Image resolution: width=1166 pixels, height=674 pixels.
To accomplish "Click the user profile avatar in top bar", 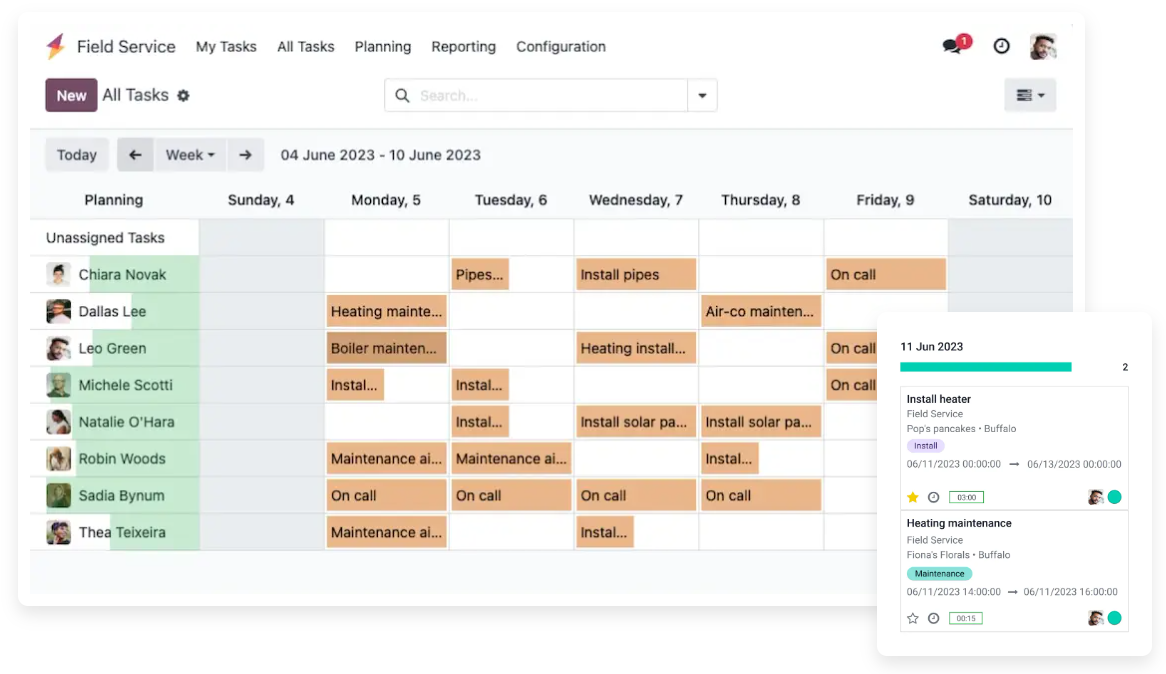I will coord(1043,46).
